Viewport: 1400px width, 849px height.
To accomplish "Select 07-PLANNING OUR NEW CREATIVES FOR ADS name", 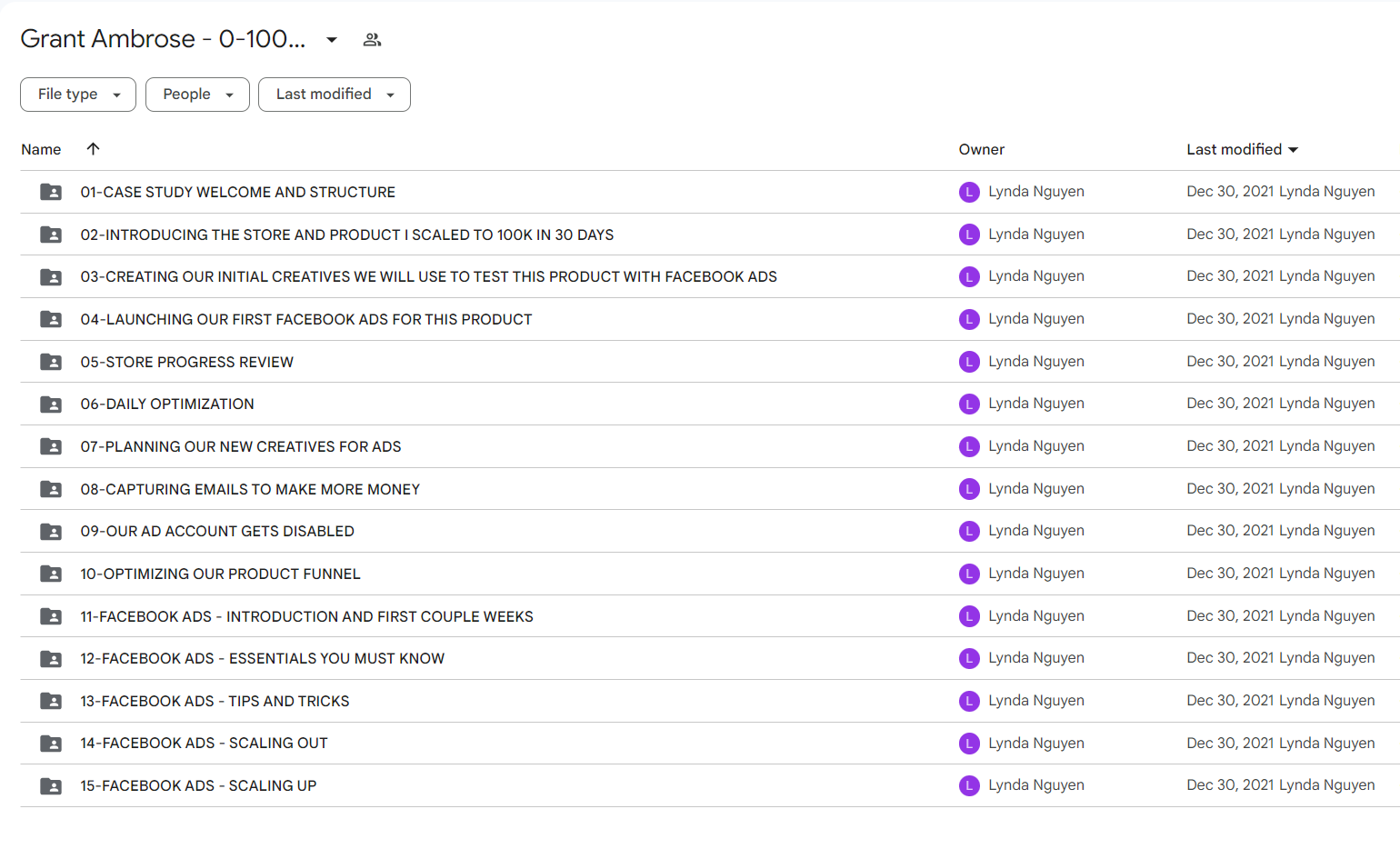I will pyautogui.click(x=241, y=446).
